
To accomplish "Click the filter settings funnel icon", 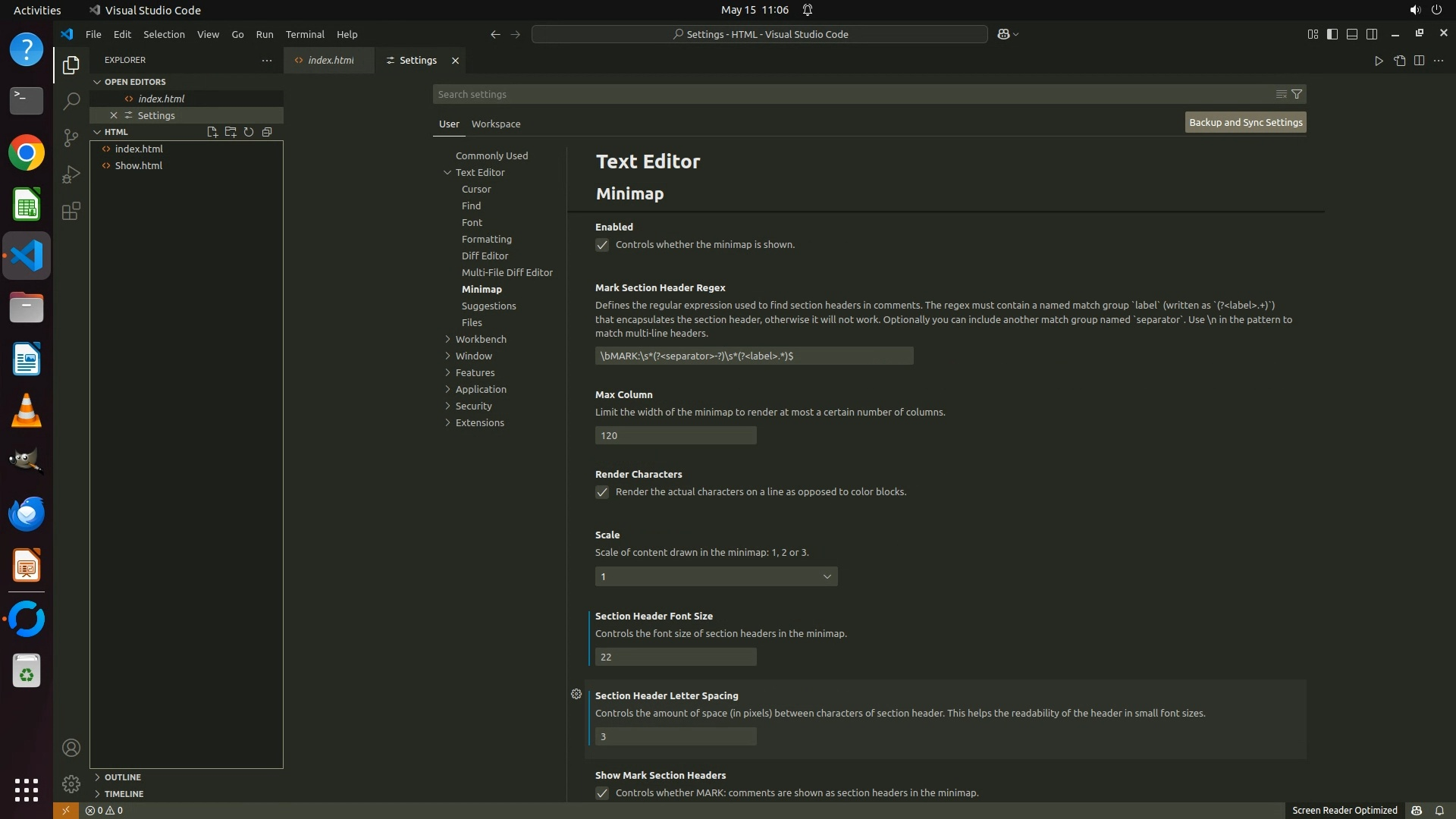I will pyautogui.click(x=1297, y=94).
